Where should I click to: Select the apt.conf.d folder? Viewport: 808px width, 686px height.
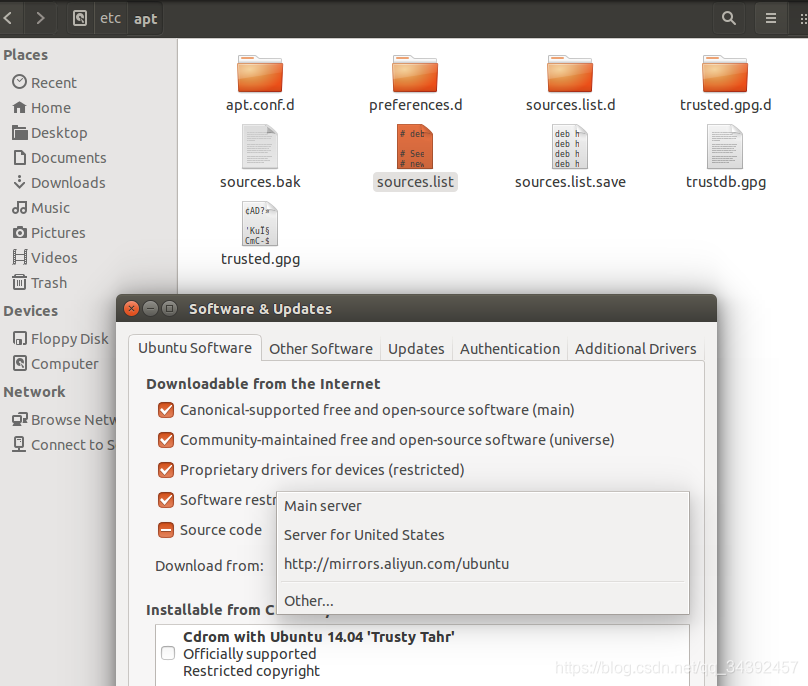260,84
